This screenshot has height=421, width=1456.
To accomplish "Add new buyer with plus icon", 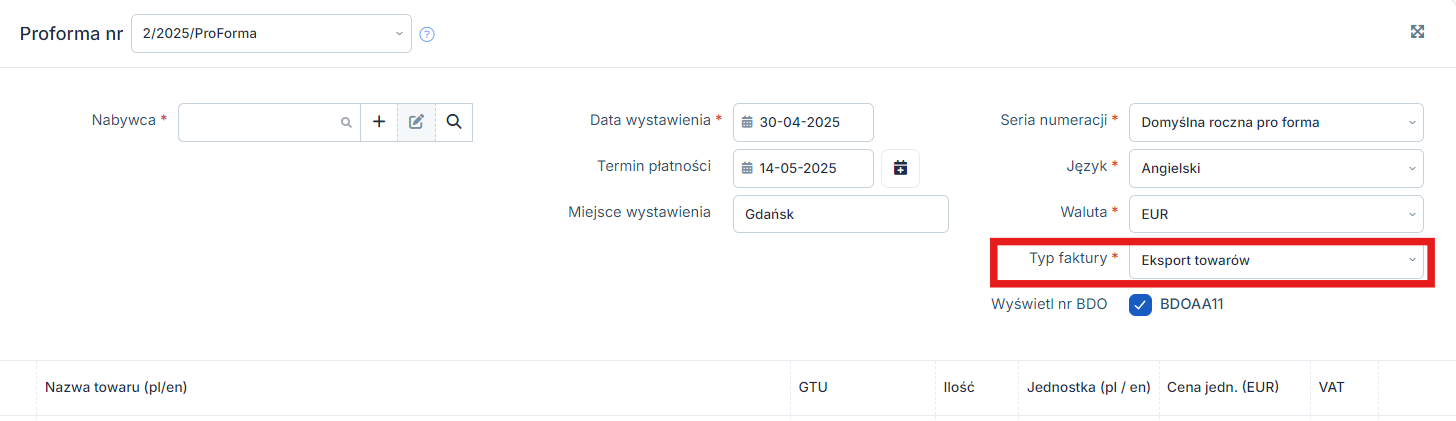I will pyautogui.click(x=379, y=122).
